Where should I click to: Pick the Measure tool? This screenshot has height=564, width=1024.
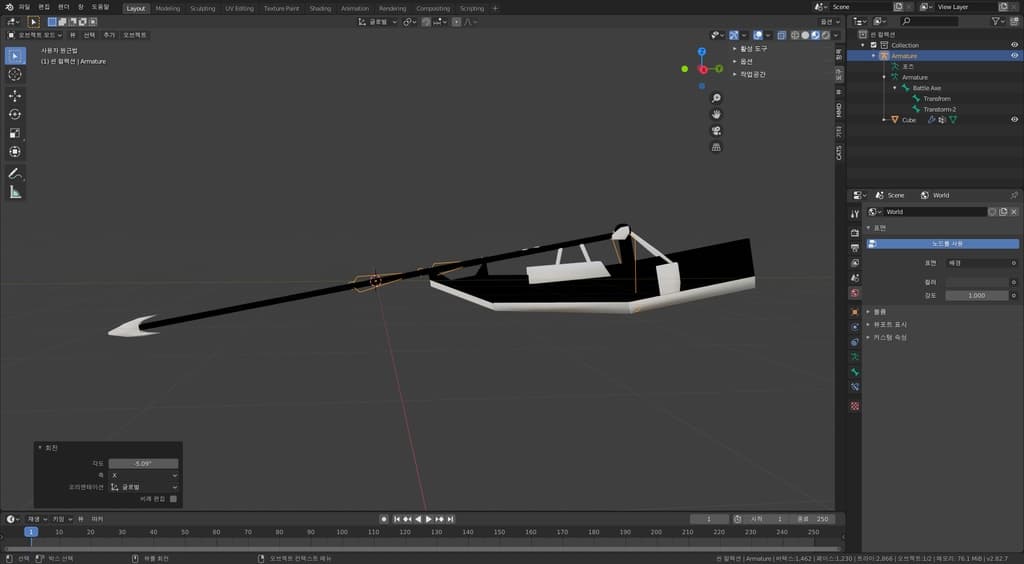(15, 192)
